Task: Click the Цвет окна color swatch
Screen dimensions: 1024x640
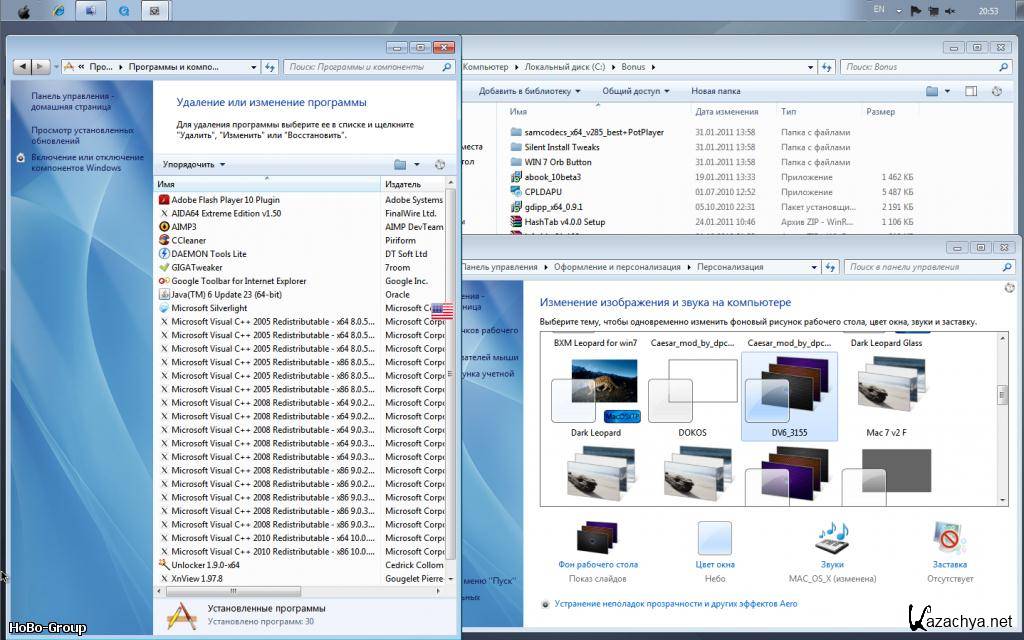Action: coord(714,539)
